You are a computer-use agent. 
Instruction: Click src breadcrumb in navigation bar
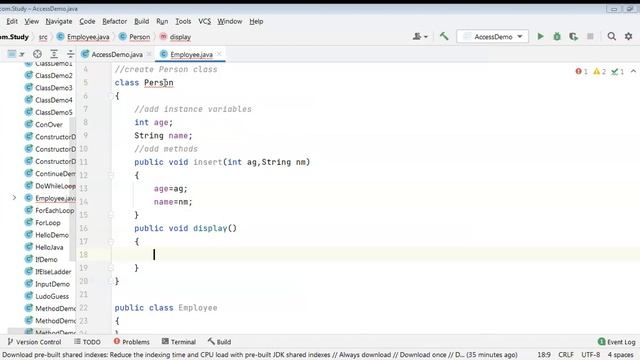point(43,37)
